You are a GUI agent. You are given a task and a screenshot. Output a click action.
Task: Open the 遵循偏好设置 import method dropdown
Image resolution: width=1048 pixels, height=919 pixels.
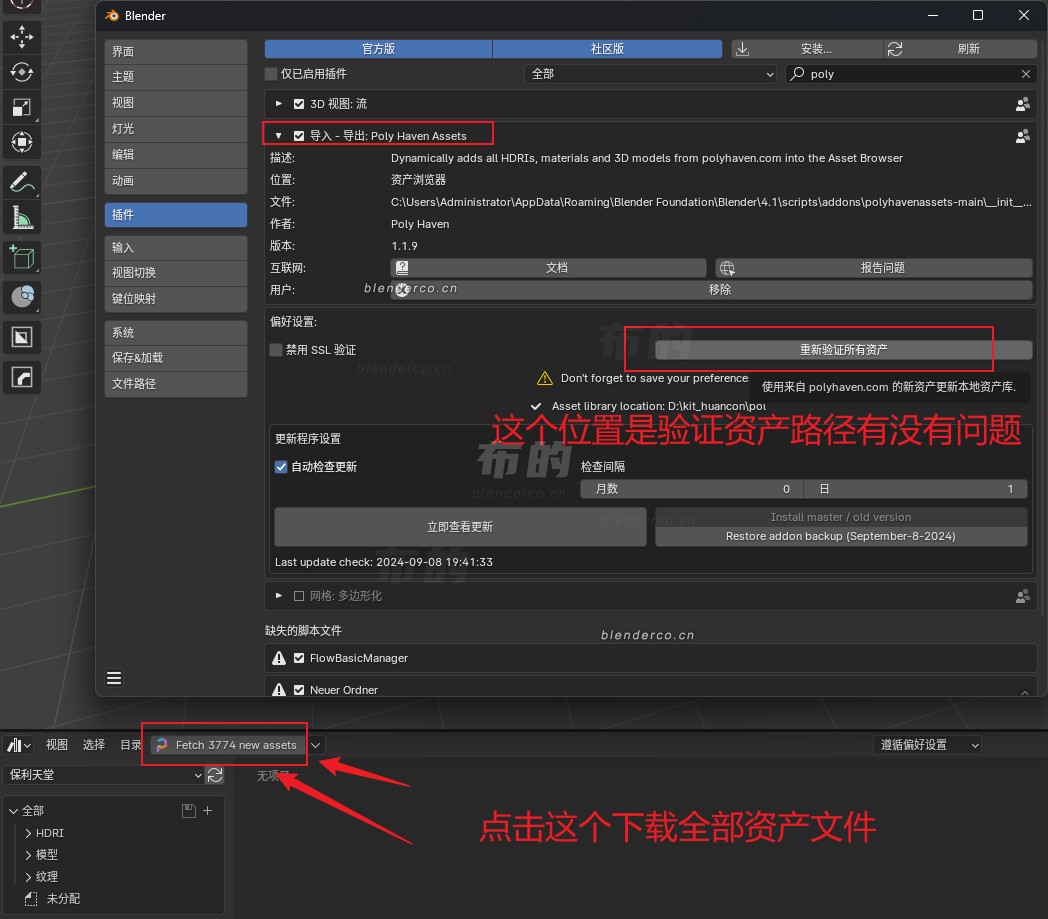tap(927, 745)
